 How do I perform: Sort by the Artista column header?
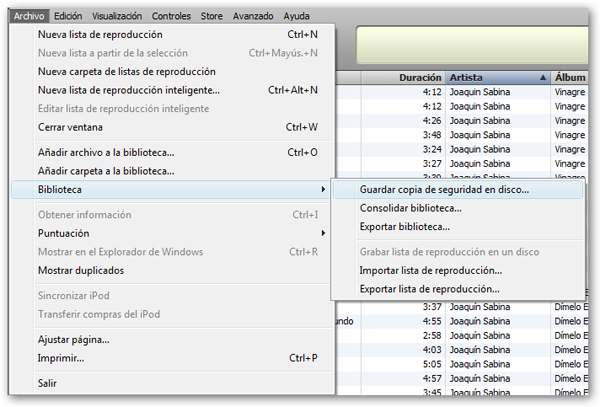[x=495, y=77]
